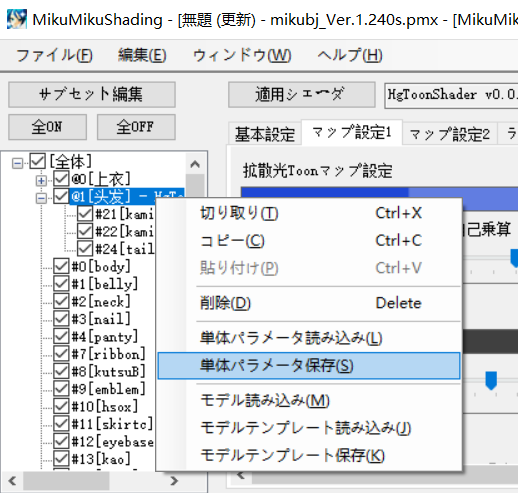
Task: Collapse the [全体] root node
Action: (17, 163)
